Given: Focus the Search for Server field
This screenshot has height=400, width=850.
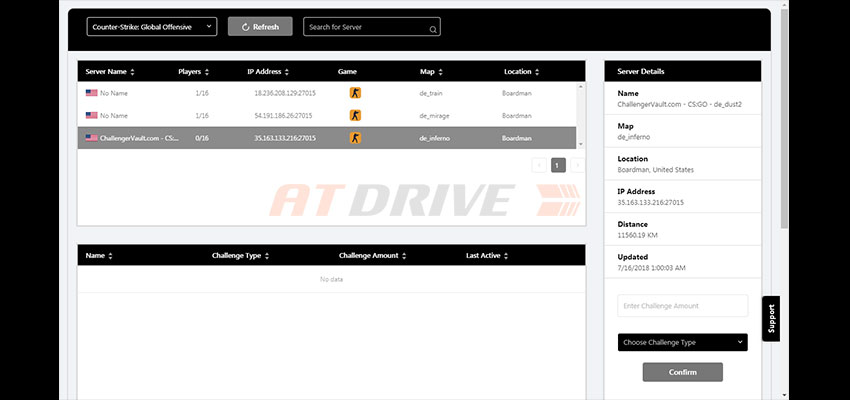Looking at the screenshot, I should point(371,27).
